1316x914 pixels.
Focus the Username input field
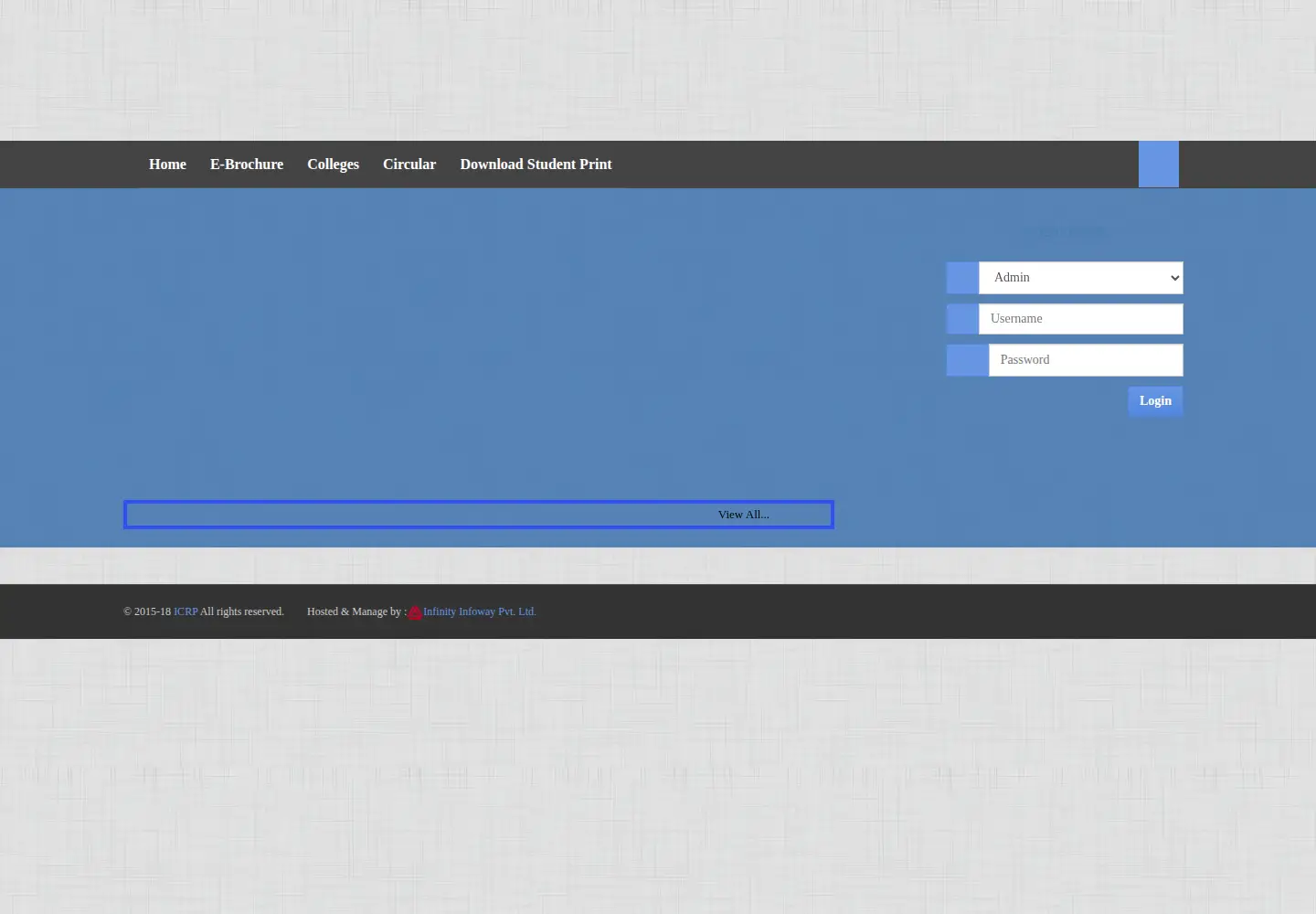[x=1081, y=319]
